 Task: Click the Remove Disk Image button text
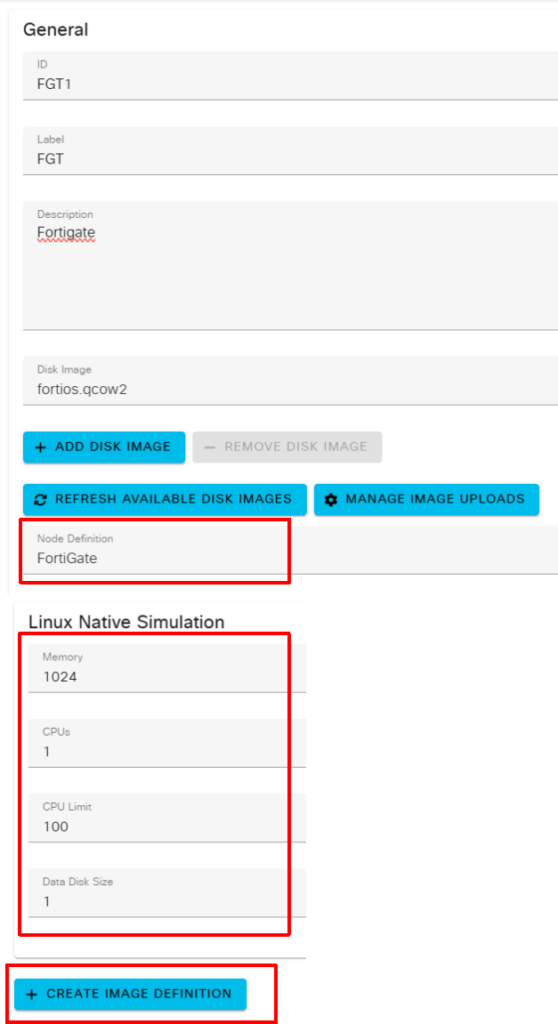(x=295, y=447)
